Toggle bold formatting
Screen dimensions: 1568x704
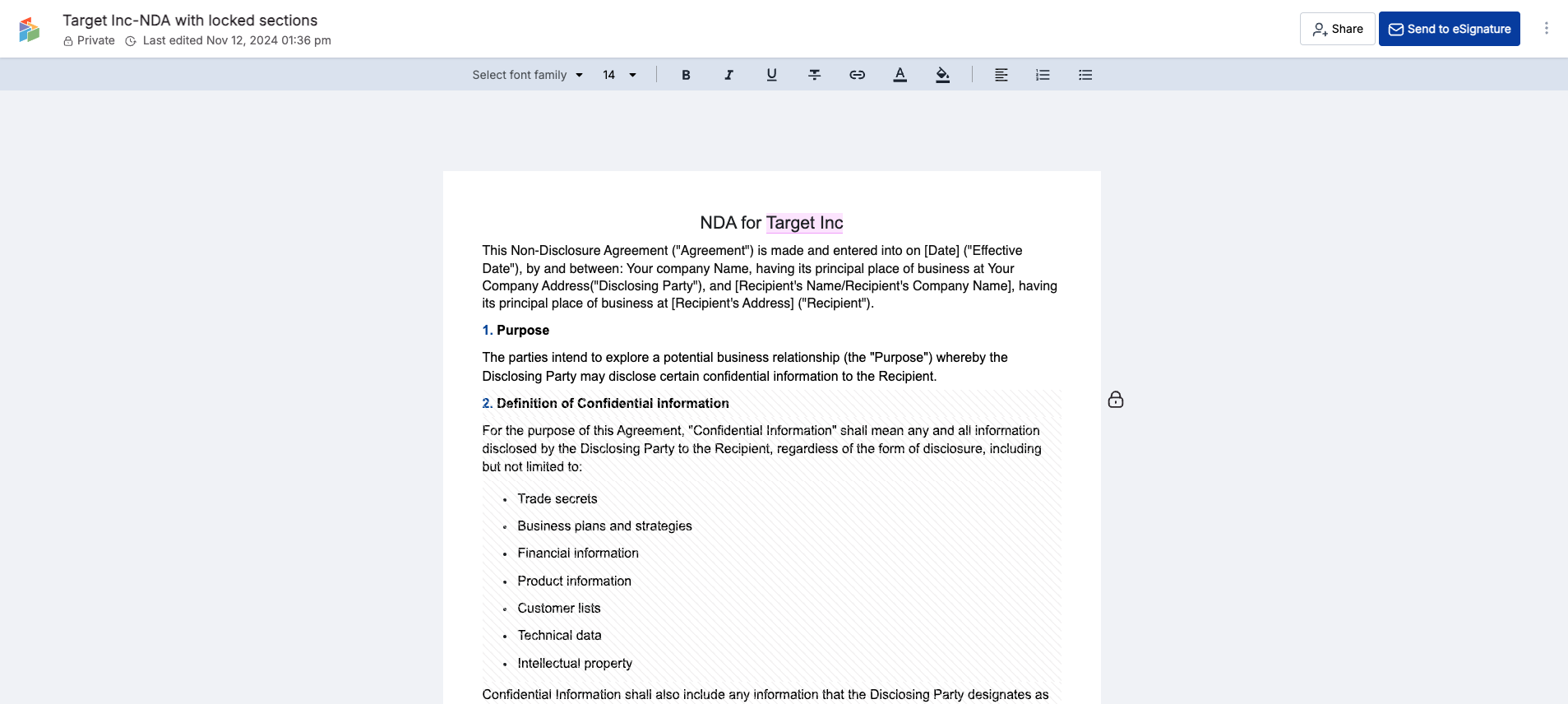click(x=686, y=75)
